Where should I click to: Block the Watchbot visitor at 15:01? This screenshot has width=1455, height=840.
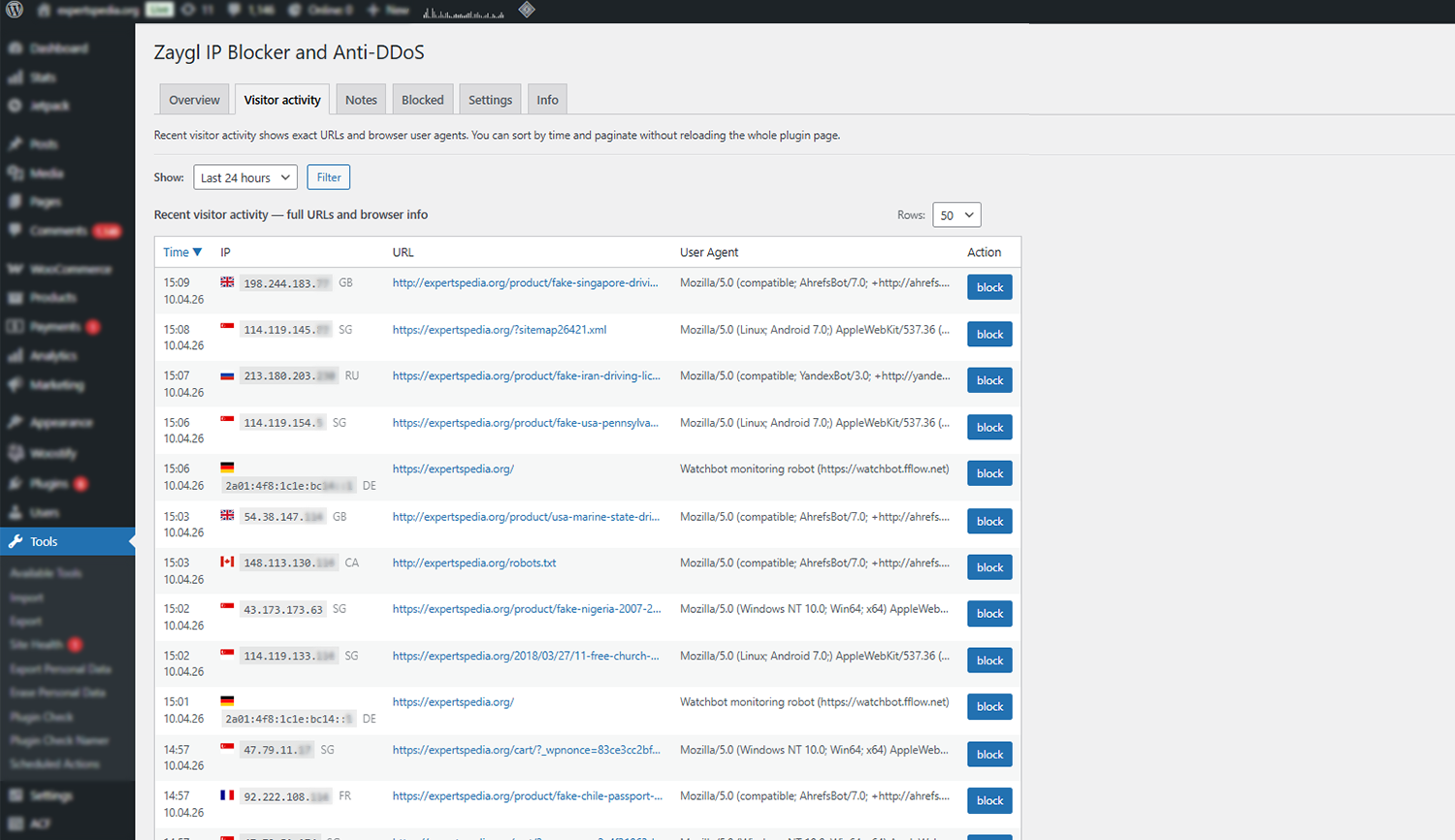click(989, 706)
